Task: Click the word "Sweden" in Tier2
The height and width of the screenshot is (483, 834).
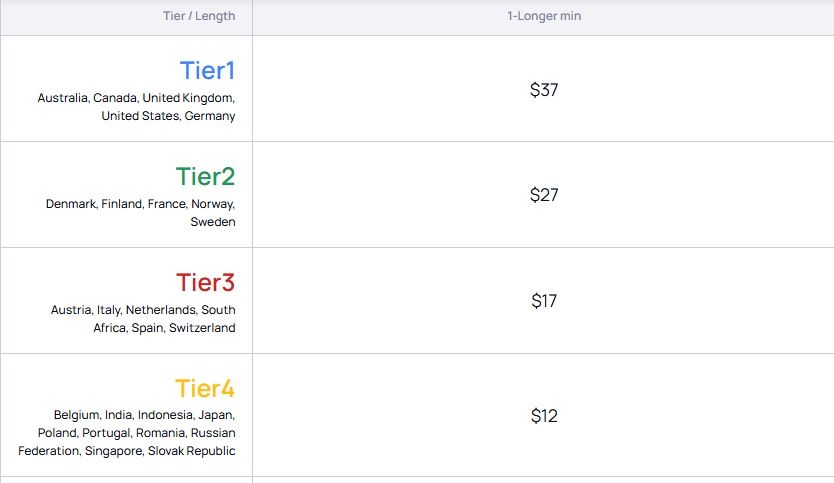Action: pyautogui.click(x=213, y=222)
